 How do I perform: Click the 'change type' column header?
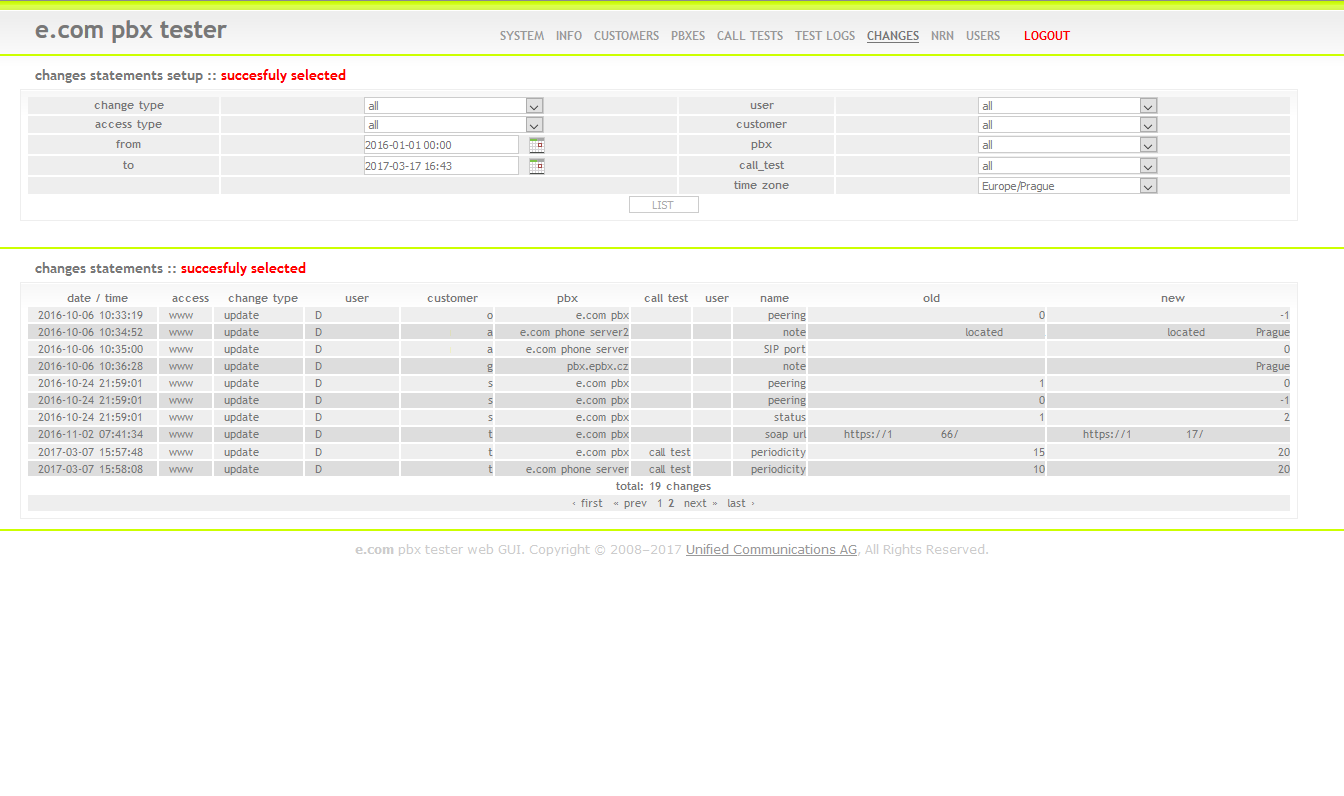(263, 298)
